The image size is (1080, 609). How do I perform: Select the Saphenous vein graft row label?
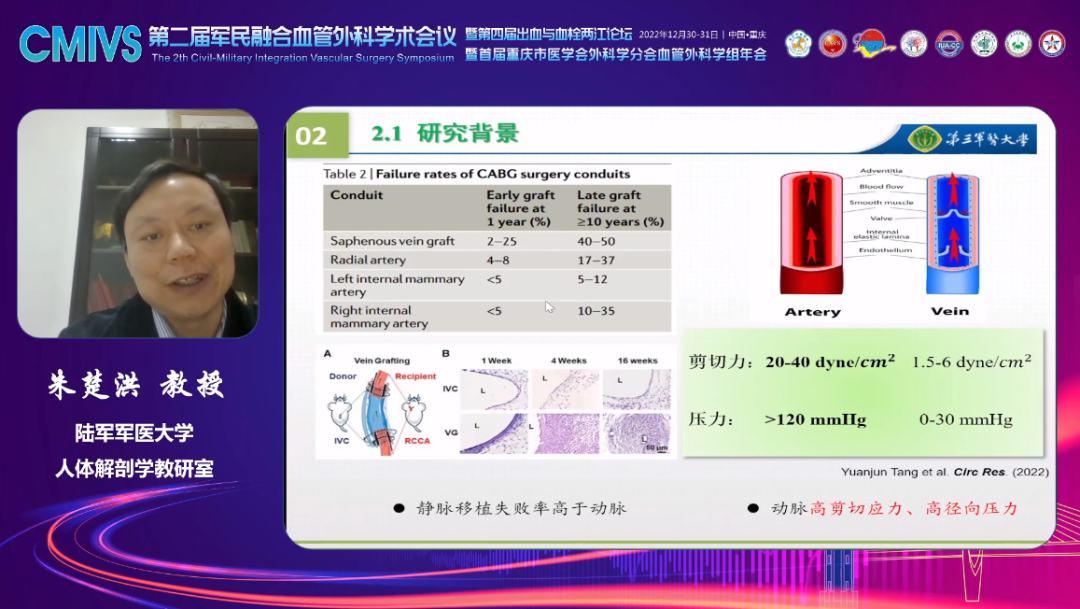(x=392, y=241)
